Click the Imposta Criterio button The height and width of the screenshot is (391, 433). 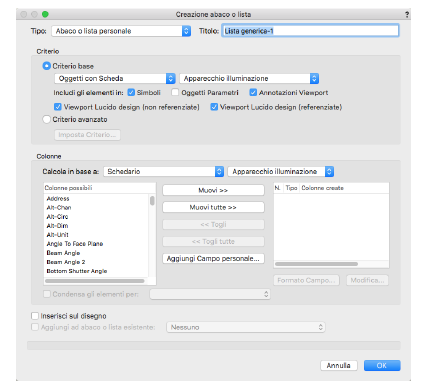pos(87,135)
